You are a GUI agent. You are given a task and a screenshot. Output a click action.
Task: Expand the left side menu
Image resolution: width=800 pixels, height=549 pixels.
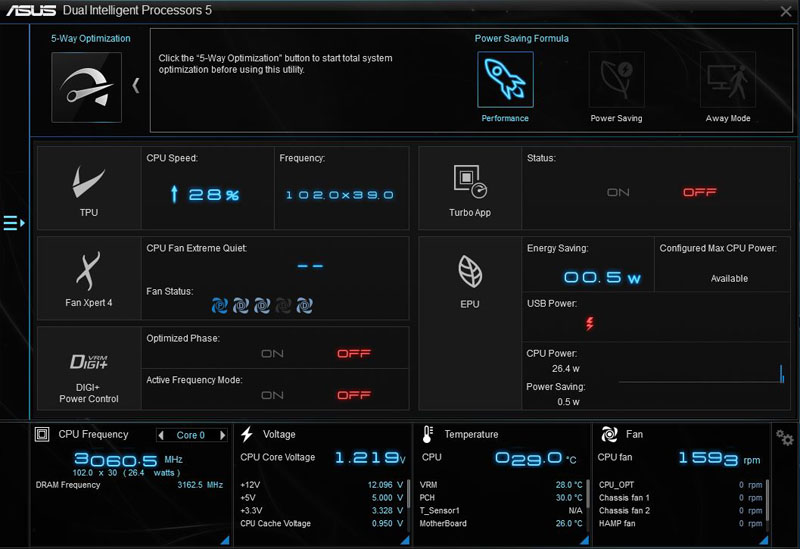tap(14, 223)
